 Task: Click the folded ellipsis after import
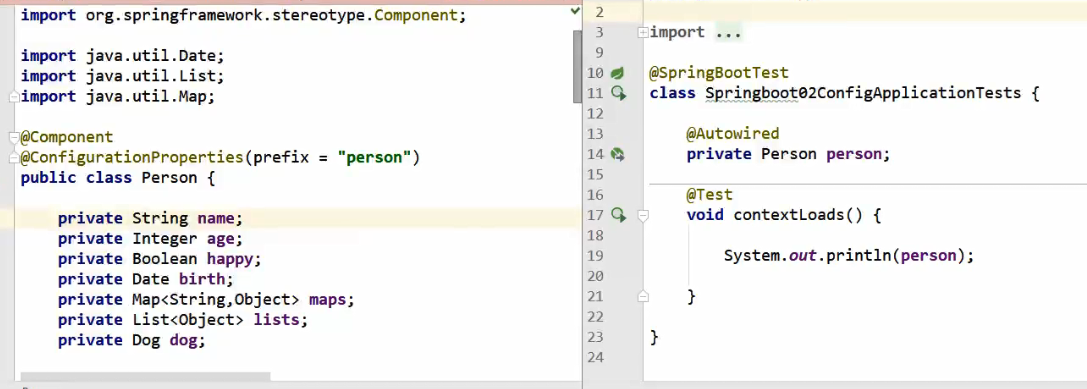(728, 33)
